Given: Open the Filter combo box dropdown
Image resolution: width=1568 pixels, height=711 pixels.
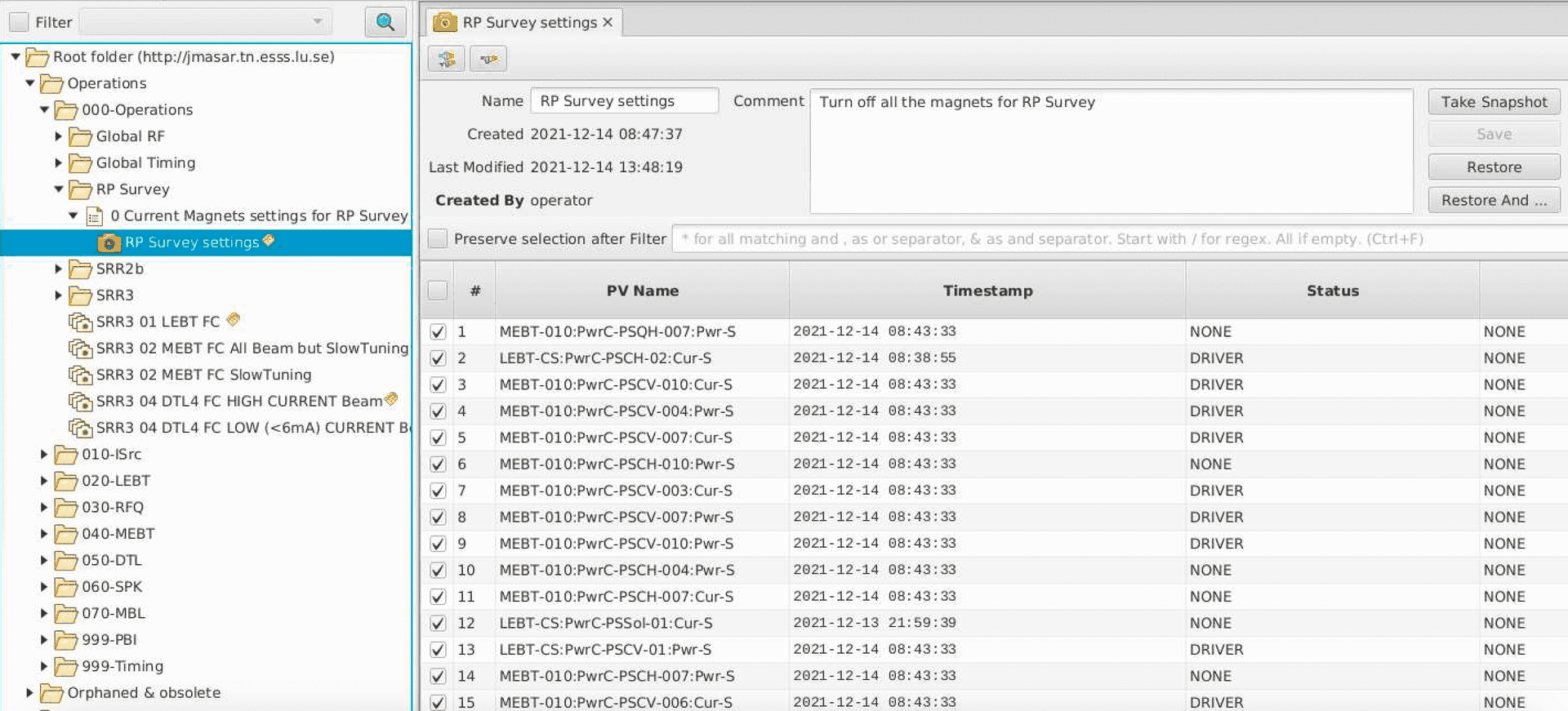Looking at the screenshot, I should point(317,22).
